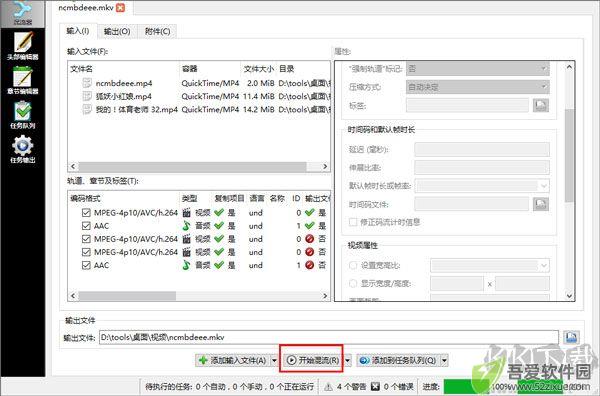Click browse icon beside 输出文件 path

coord(572,337)
